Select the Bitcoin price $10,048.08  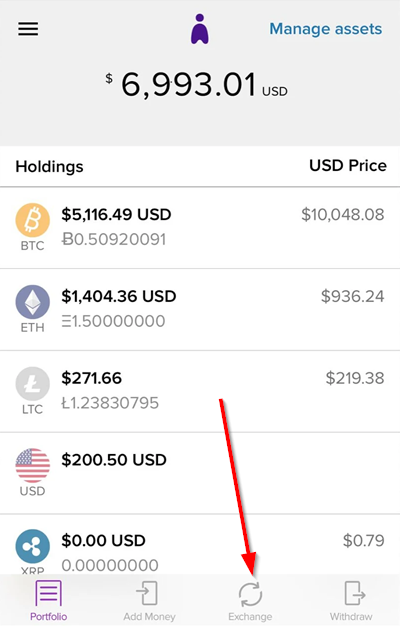[343, 215]
